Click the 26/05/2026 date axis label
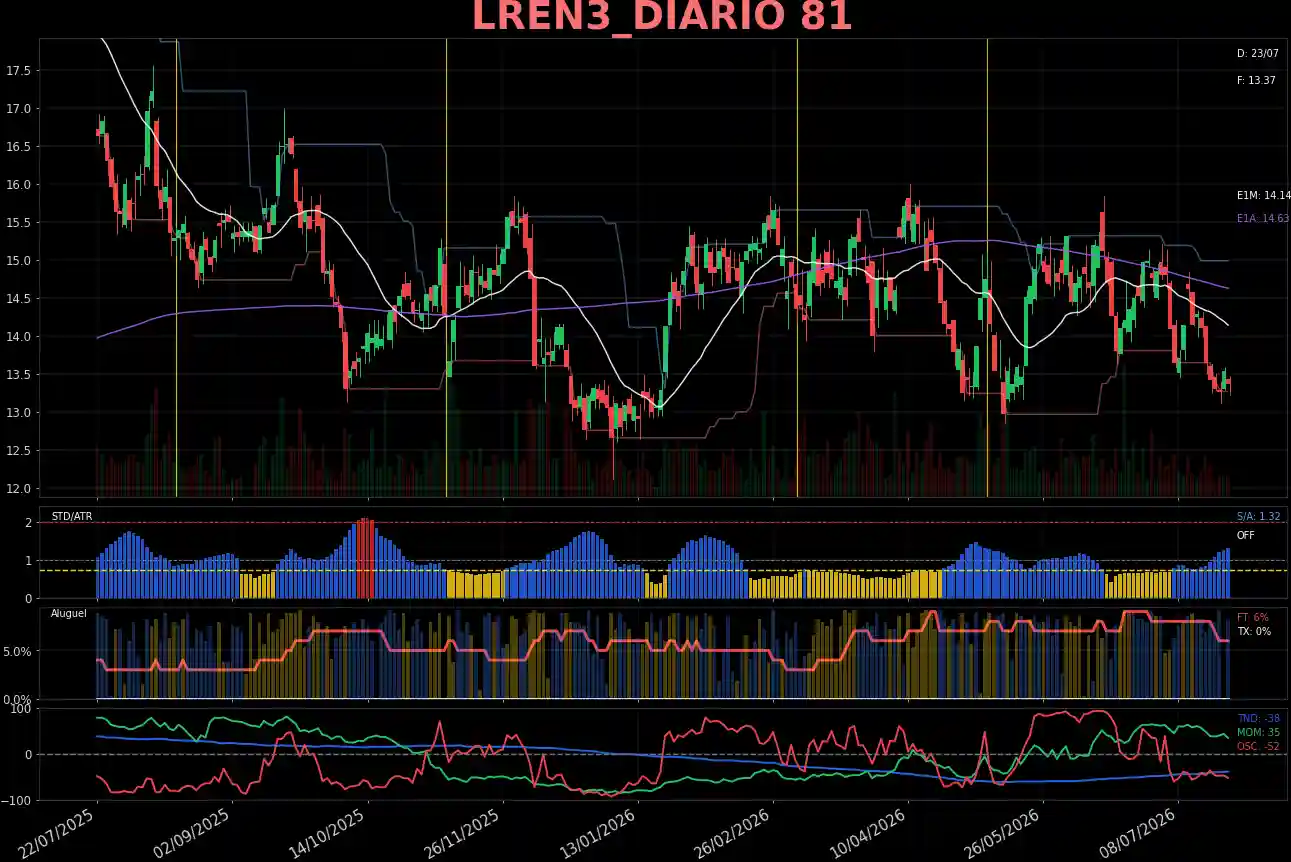The width and height of the screenshot is (1291, 862). click(x=1002, y=835)
